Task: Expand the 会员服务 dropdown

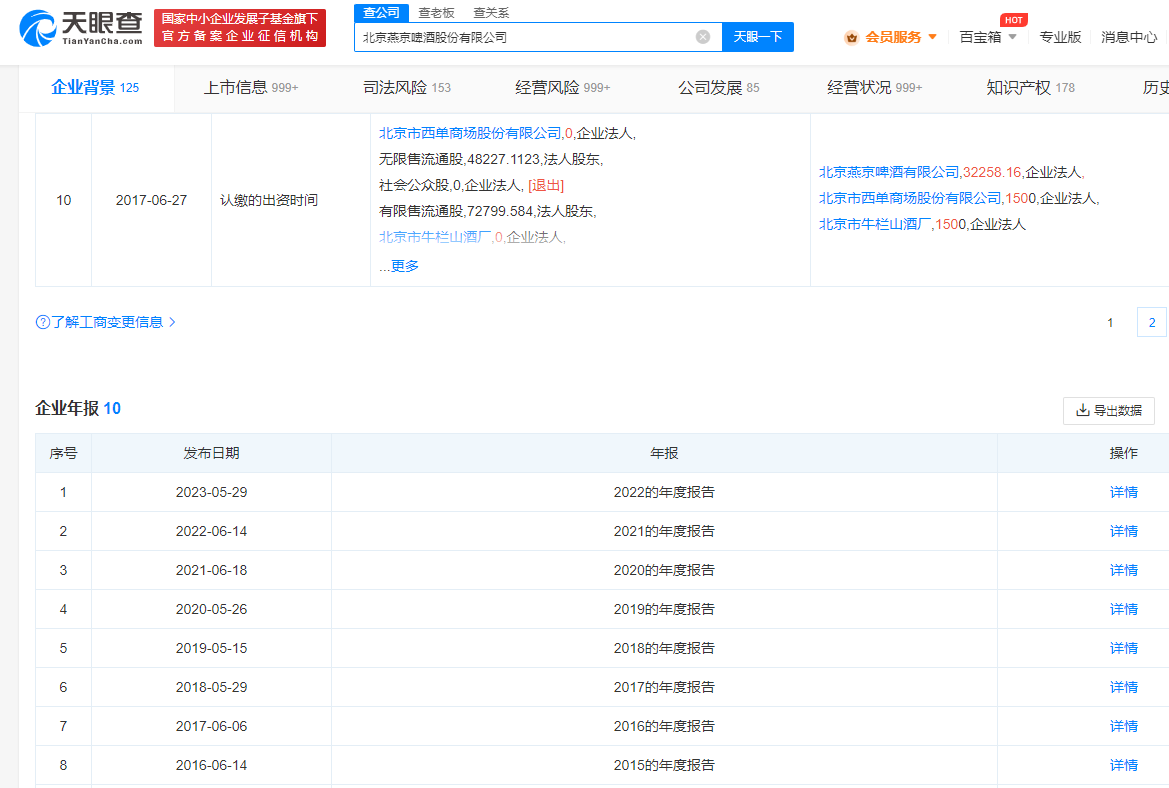Action: coord(932,37)
